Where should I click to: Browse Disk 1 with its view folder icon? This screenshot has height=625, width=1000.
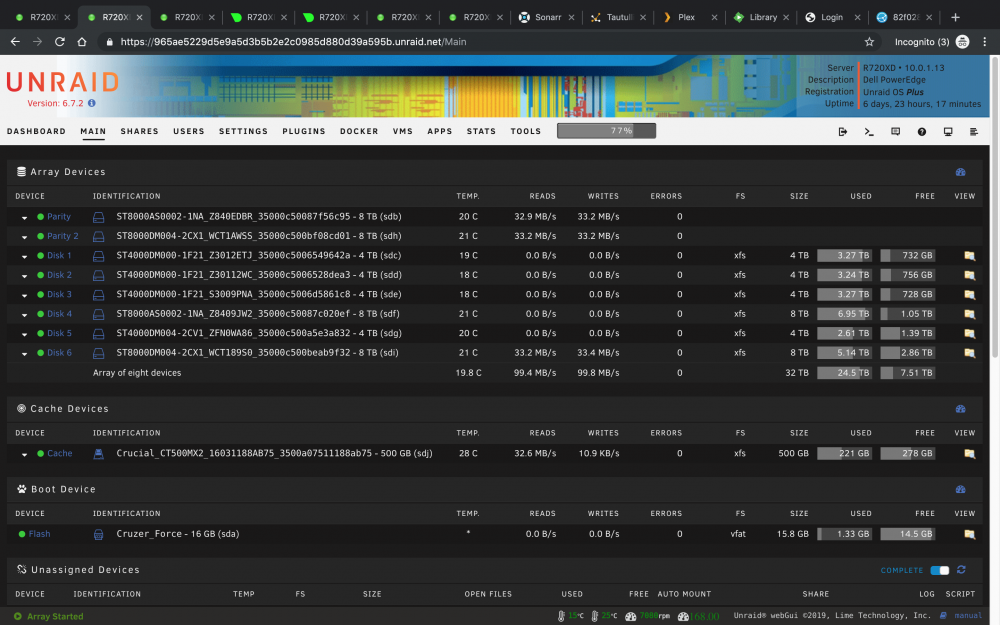[969, 256]
